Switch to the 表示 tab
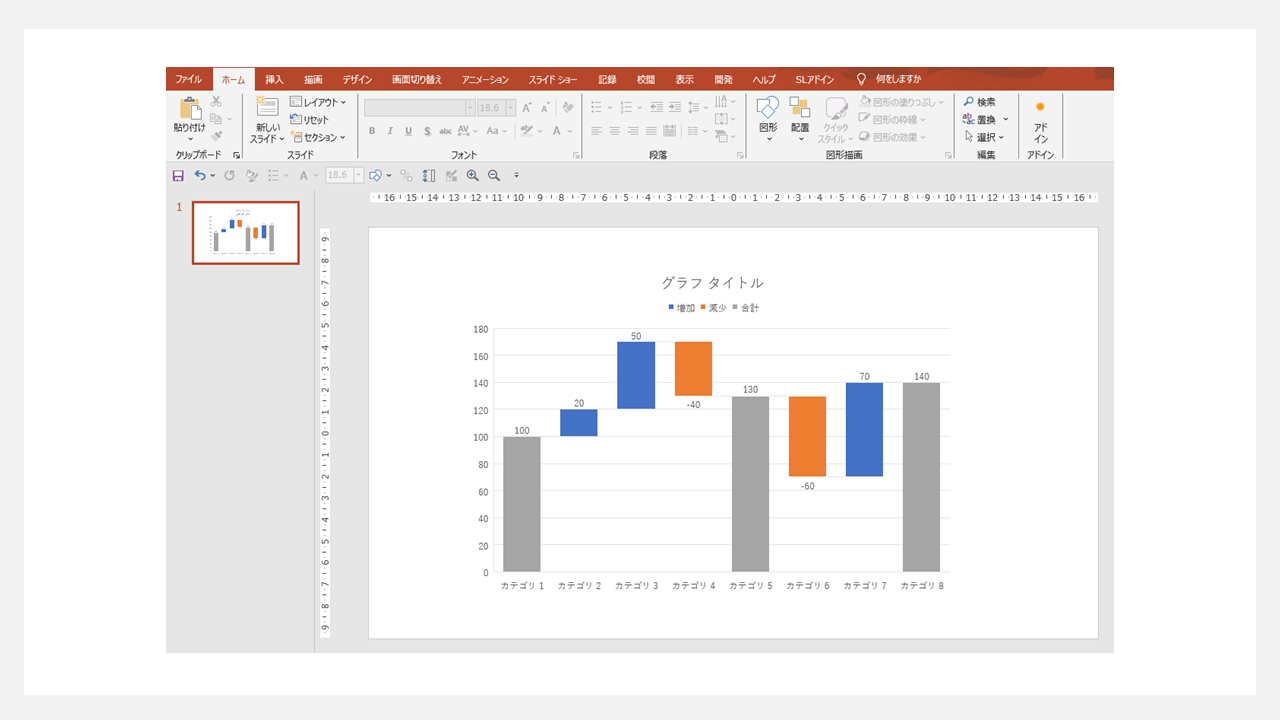Screen dimensions: 1280x720 pyautogui.click(x=684, y=79)
